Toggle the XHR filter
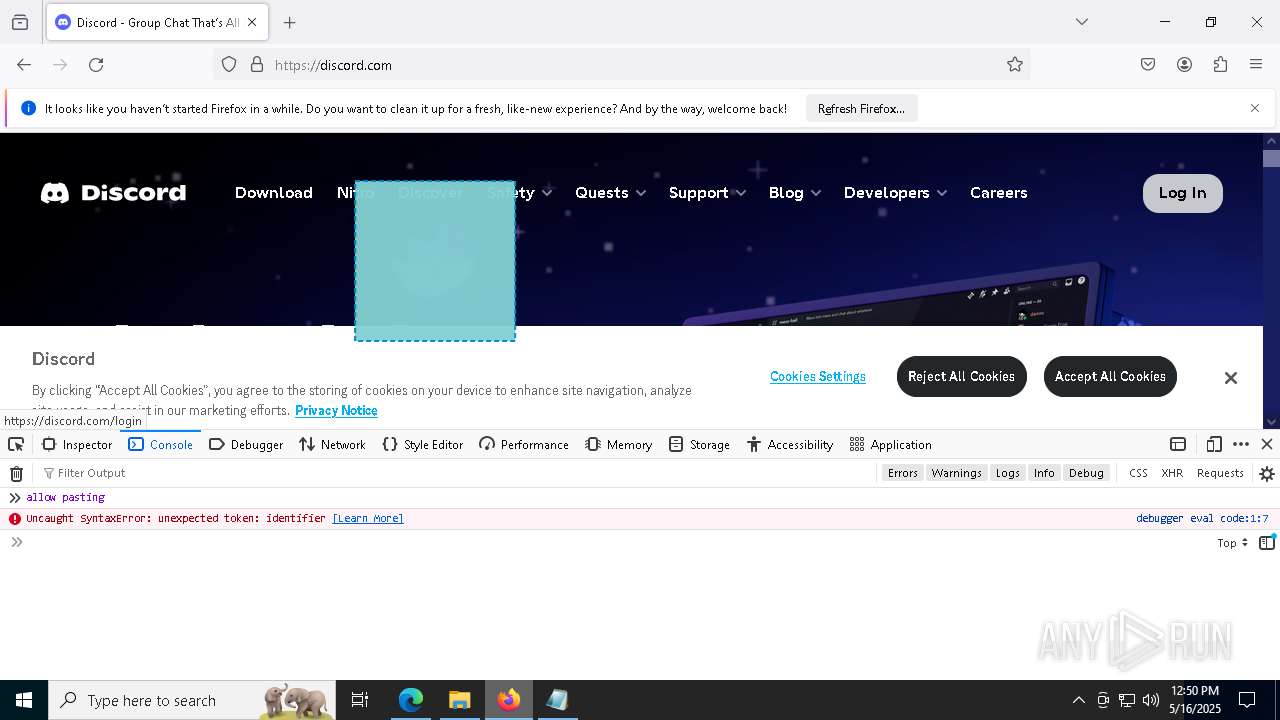Viewport: 1280px width, 720px height. (x=1172, y=473)
